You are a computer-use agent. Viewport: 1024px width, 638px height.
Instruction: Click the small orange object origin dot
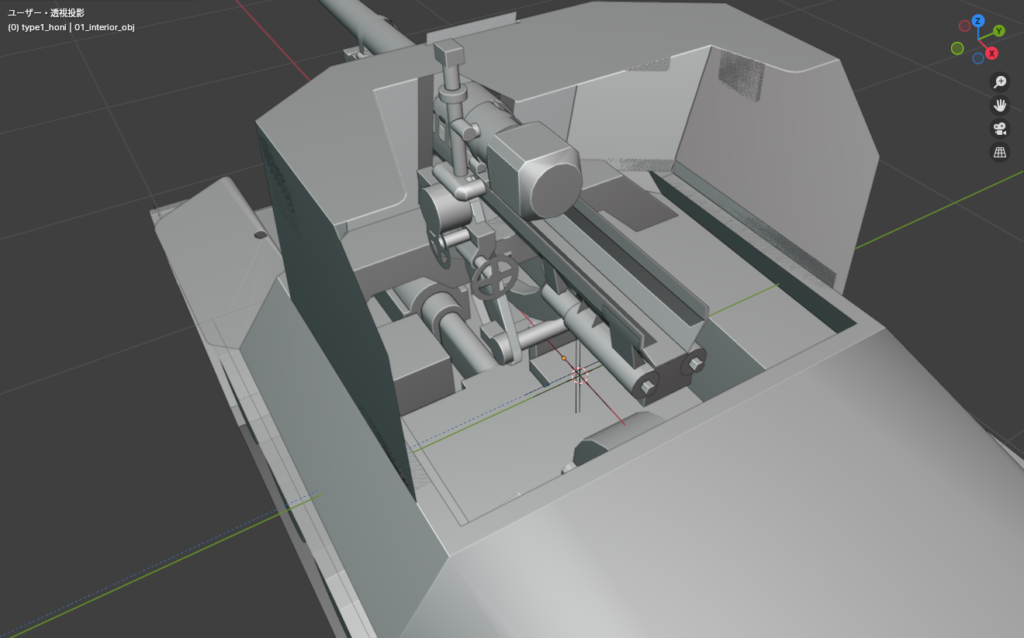564,357
